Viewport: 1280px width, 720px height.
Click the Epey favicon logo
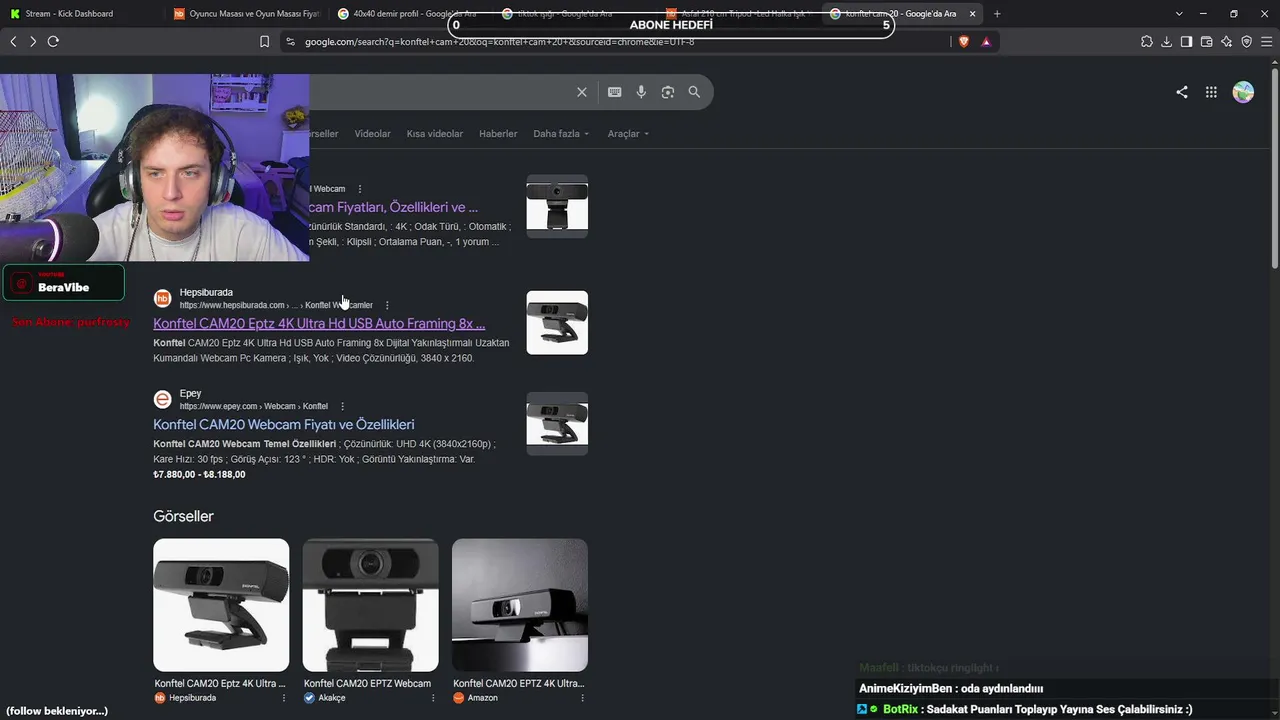[x=162, y=399]
